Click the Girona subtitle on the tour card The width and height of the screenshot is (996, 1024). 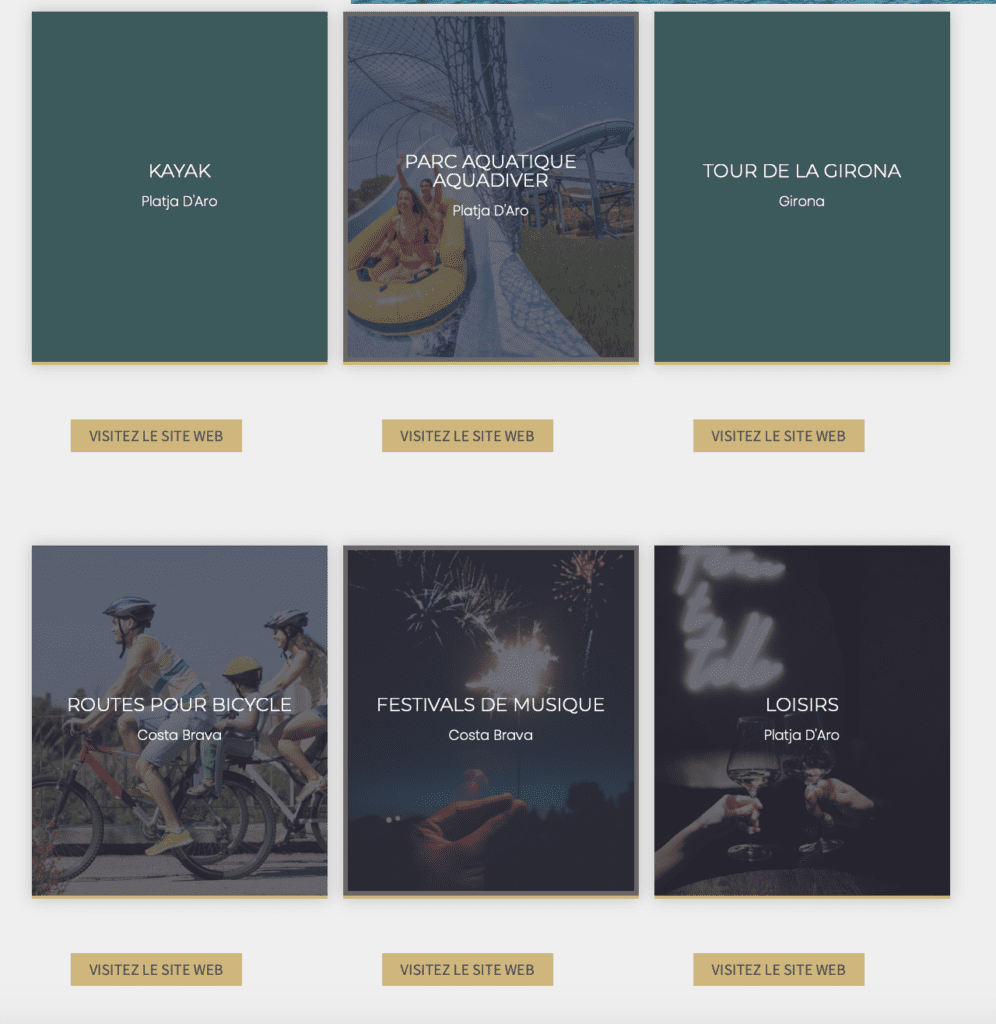click(801, 201)
